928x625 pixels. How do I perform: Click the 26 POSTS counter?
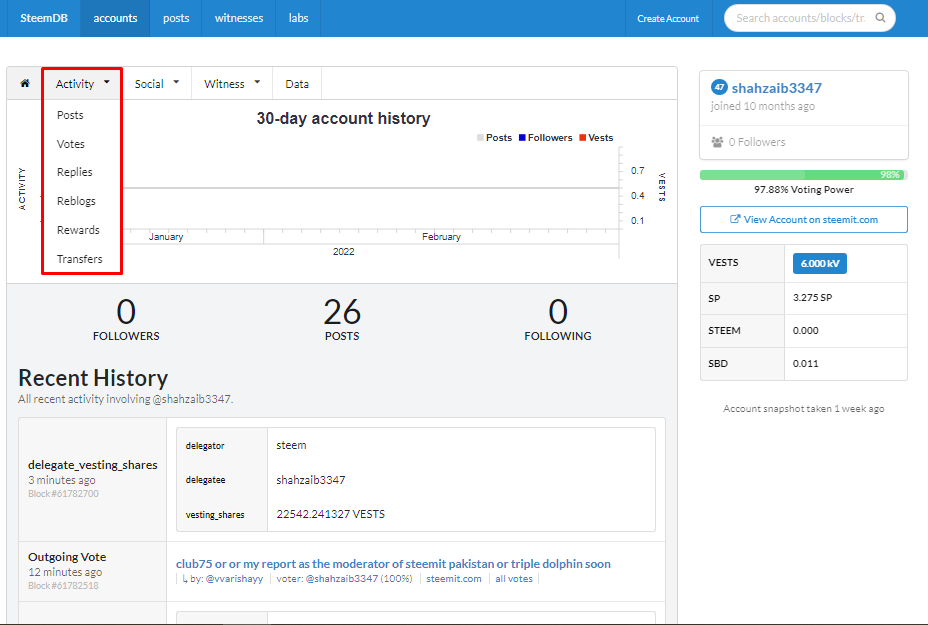coord(342,320)
